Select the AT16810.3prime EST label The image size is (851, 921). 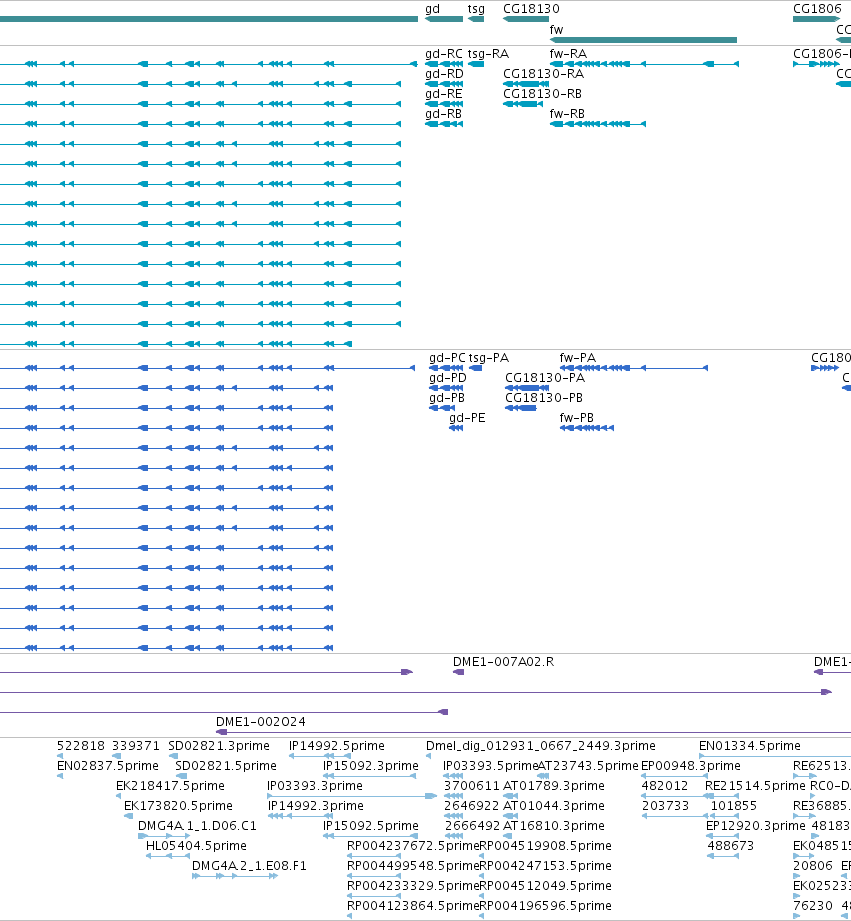click(x=554, y=826)
